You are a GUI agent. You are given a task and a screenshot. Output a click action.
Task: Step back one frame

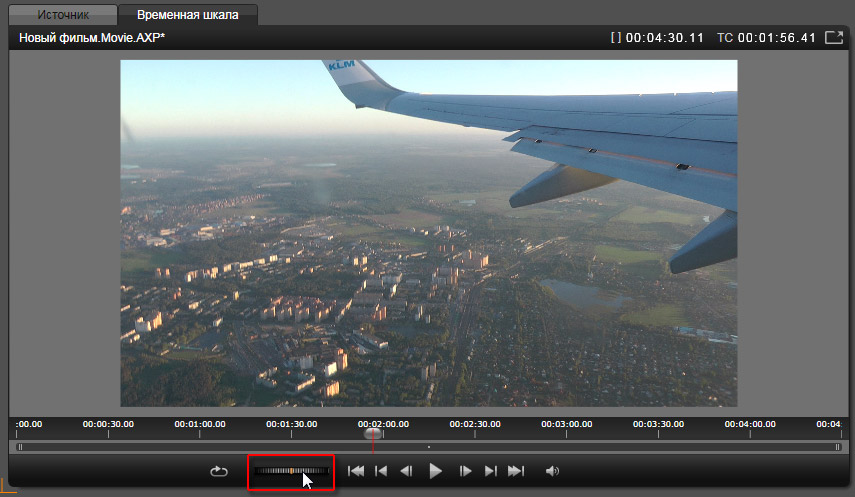(406, 471)
